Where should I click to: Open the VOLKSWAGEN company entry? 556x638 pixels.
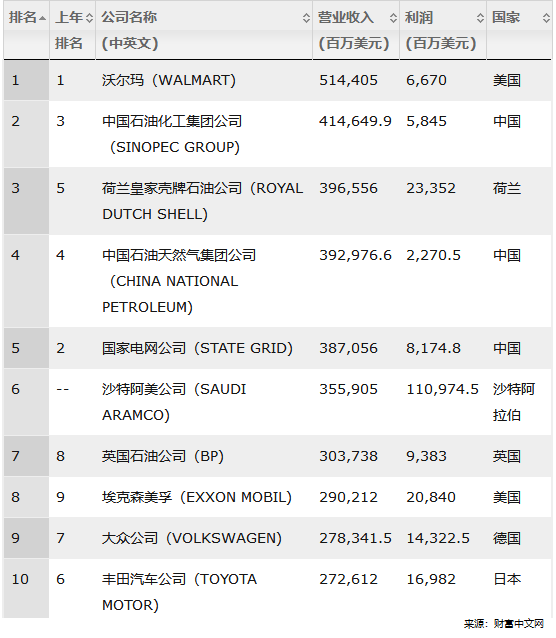coord(192,538)
